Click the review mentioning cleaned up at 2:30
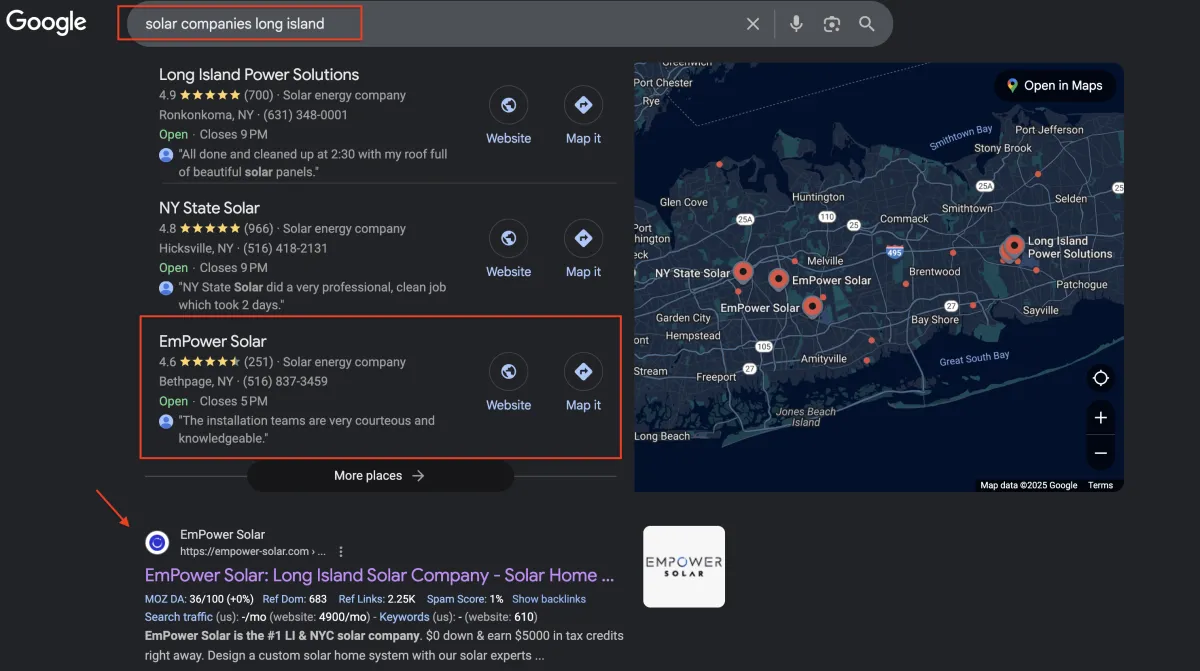The height and width of the screenshot is (671, 1200). point(313,163)
